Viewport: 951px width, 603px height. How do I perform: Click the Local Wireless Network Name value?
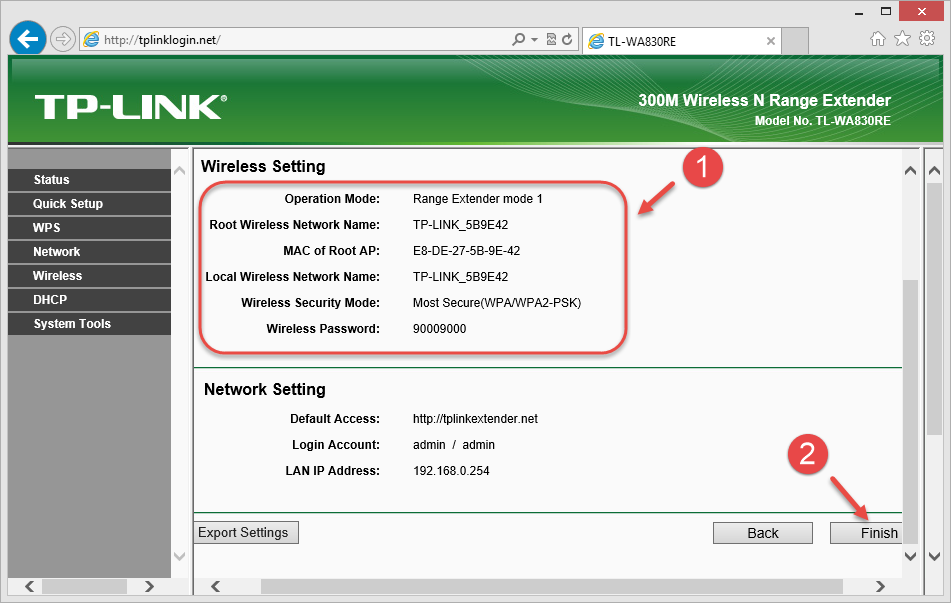point(460,277)
